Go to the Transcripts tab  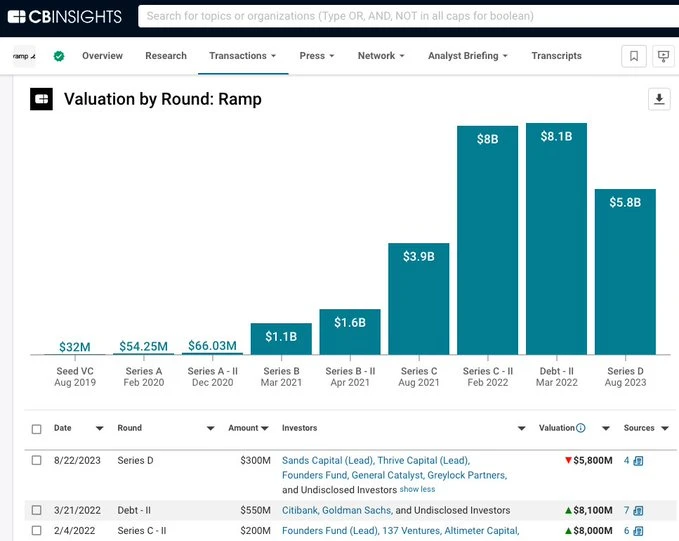pyautogui.click(x=556, y=56)
